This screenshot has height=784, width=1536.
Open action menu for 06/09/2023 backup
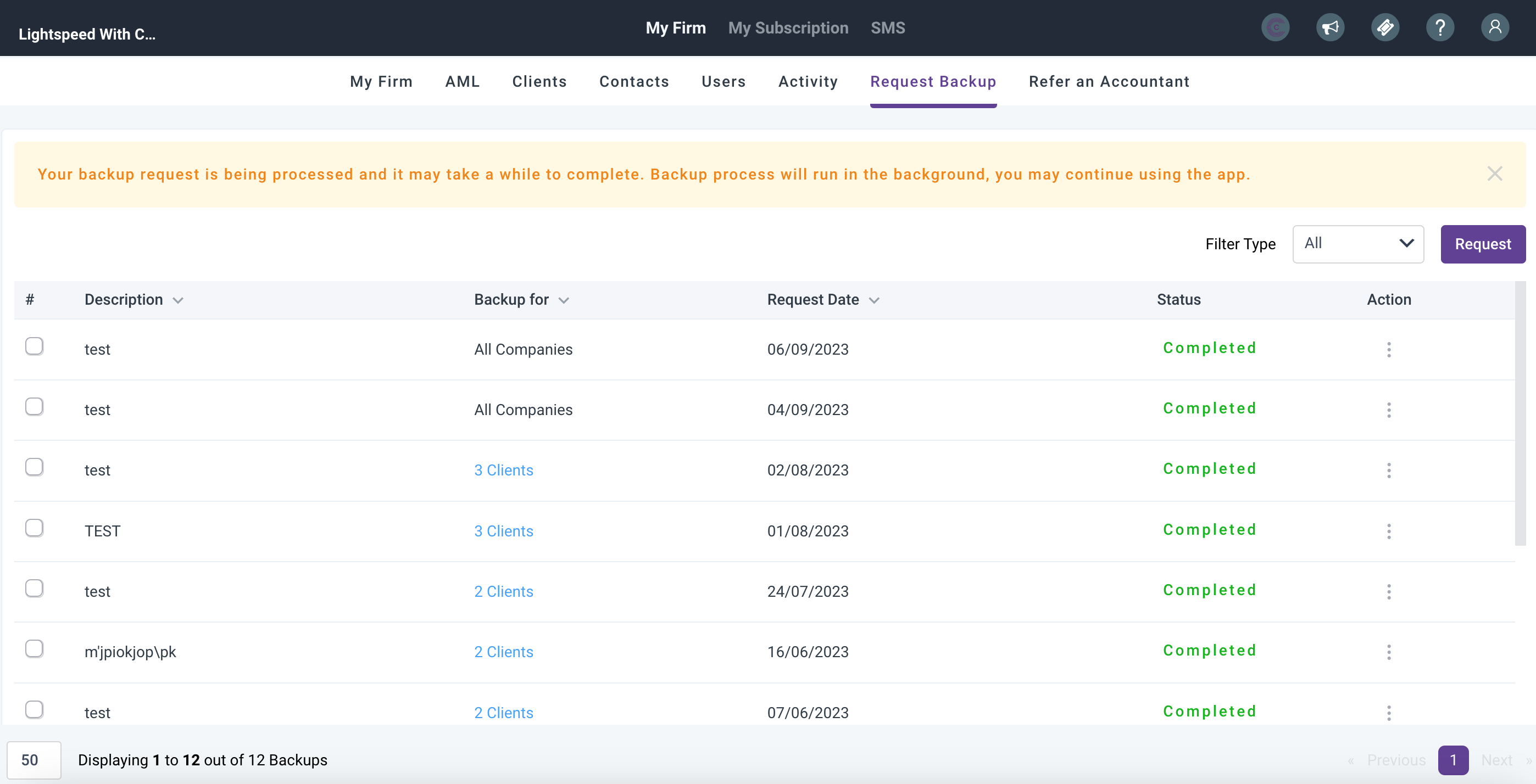[1388, 350]
